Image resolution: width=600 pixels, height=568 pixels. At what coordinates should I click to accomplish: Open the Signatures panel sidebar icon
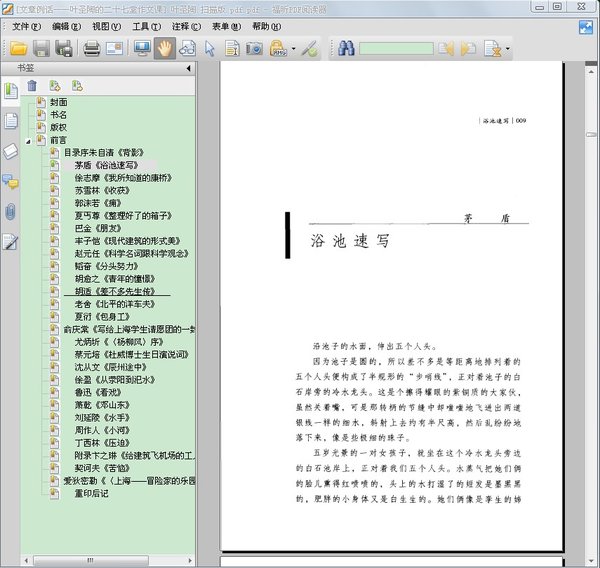click(11, 242)
